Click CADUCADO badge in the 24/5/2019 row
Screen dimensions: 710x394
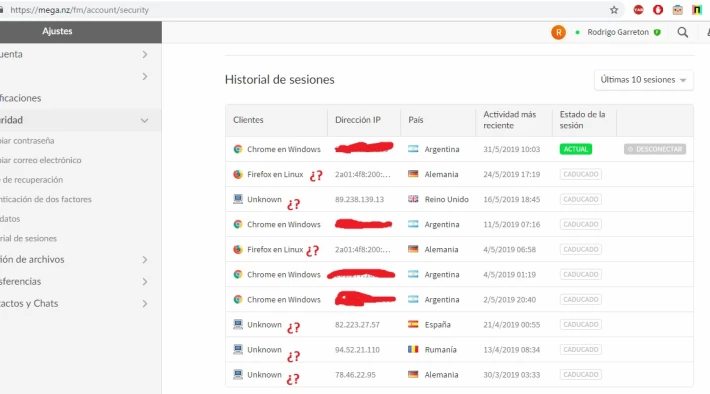(x=580, y=174)
